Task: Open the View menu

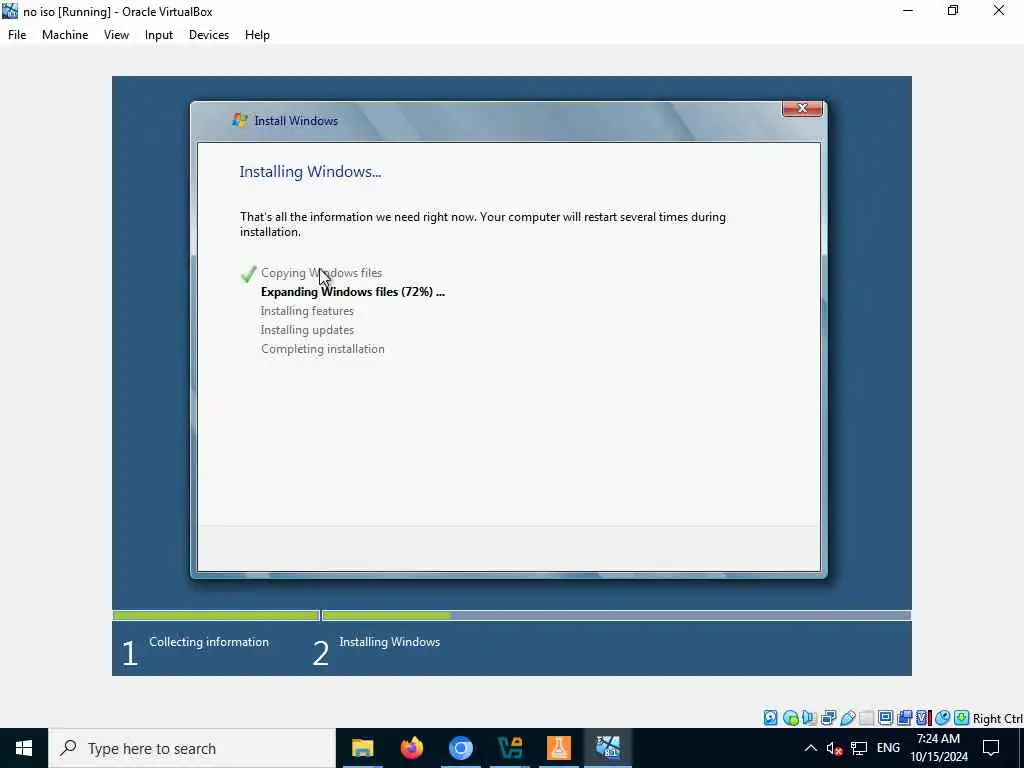Action: coord(116,35)
